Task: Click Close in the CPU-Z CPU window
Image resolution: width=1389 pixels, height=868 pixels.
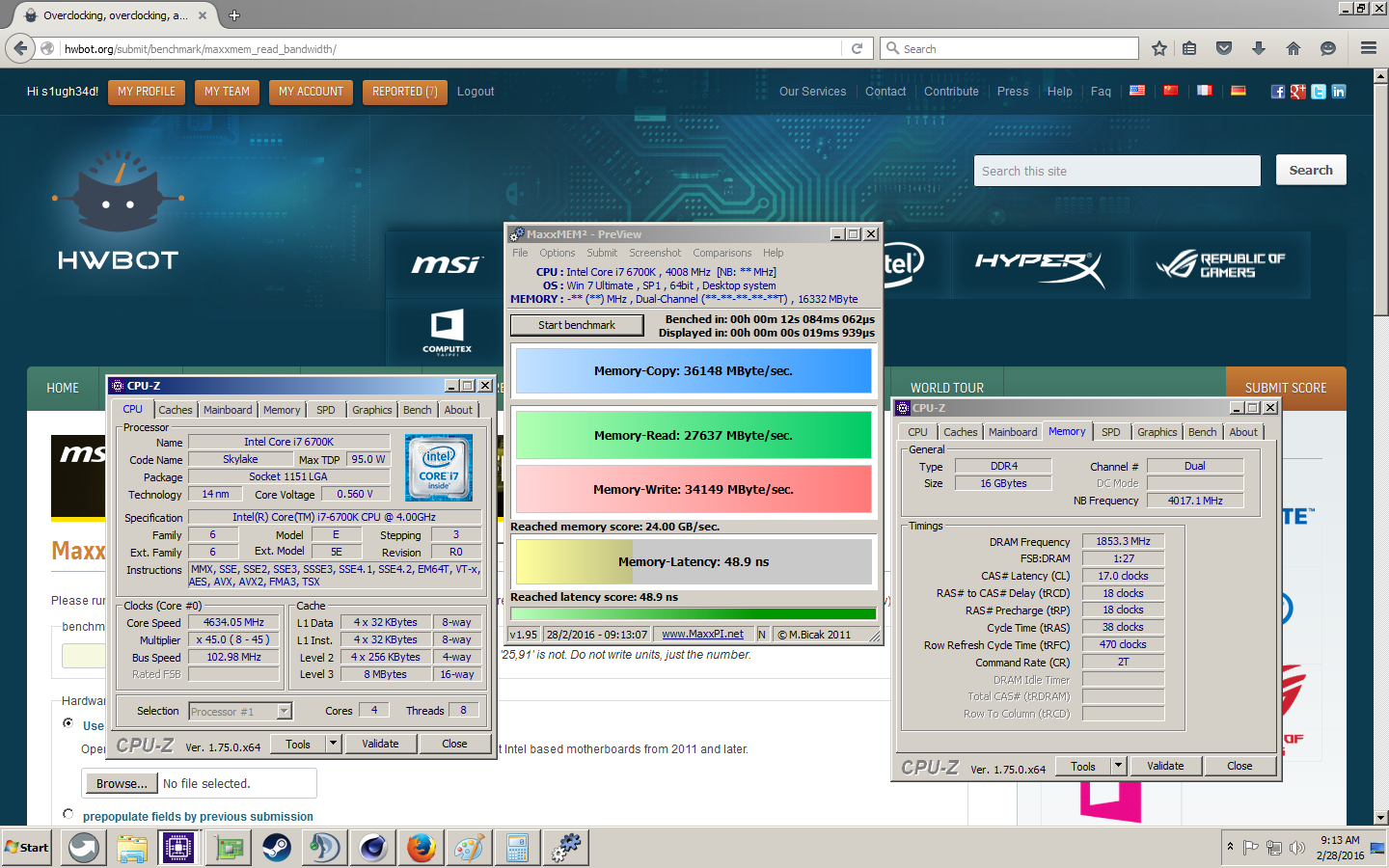Action: [x=454, y=744]
